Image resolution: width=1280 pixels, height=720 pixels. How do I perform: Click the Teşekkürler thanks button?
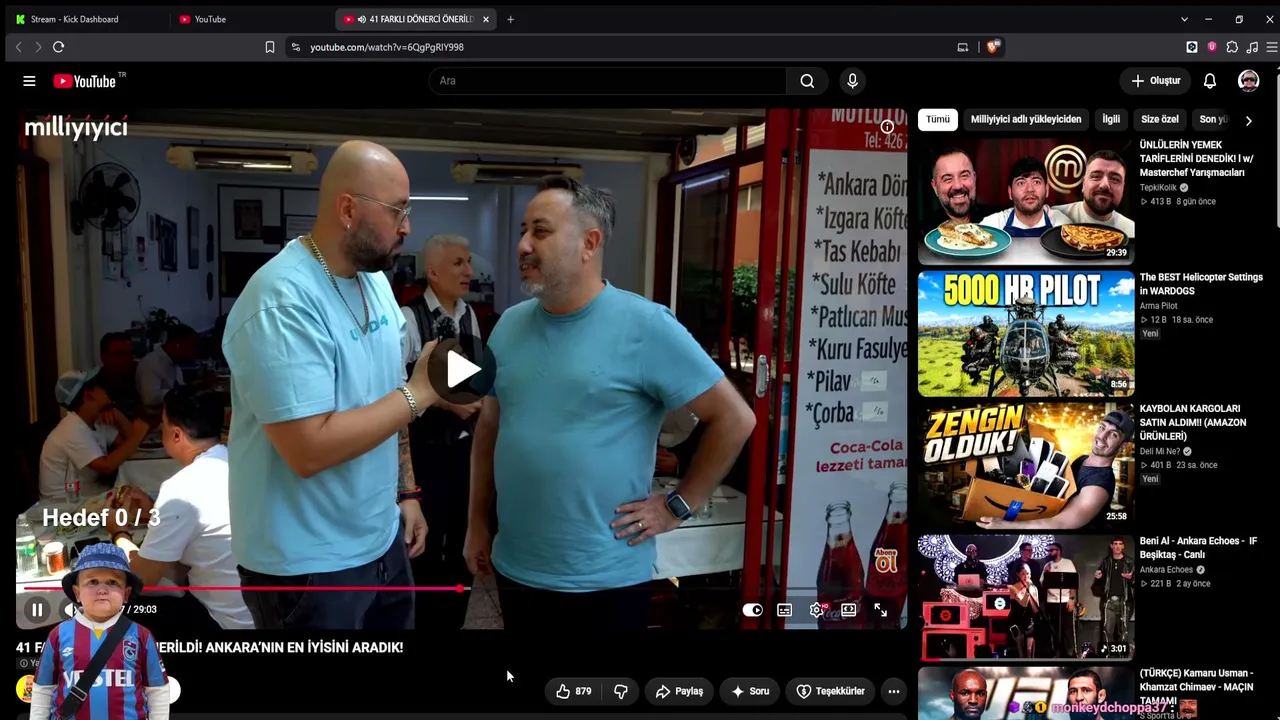click(831, 691)
